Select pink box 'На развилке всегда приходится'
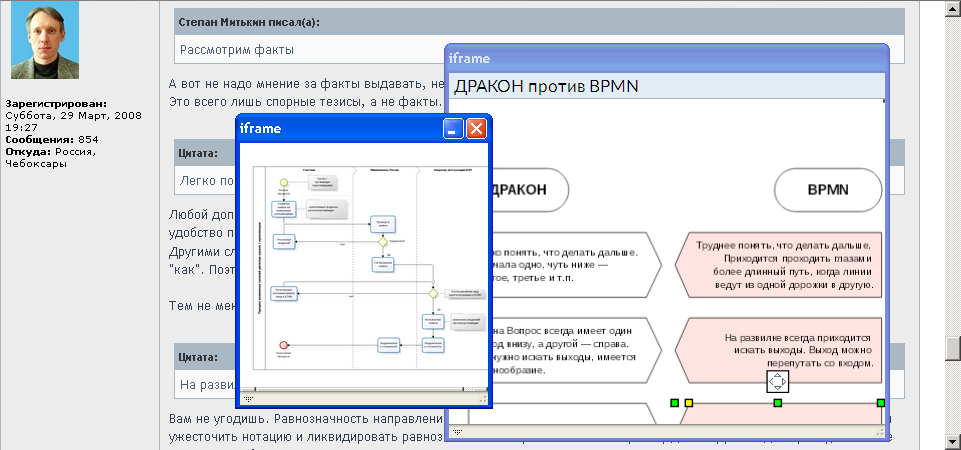Image resolution: width=961 pixels, height=450 pixels. (x=778, y=350)
